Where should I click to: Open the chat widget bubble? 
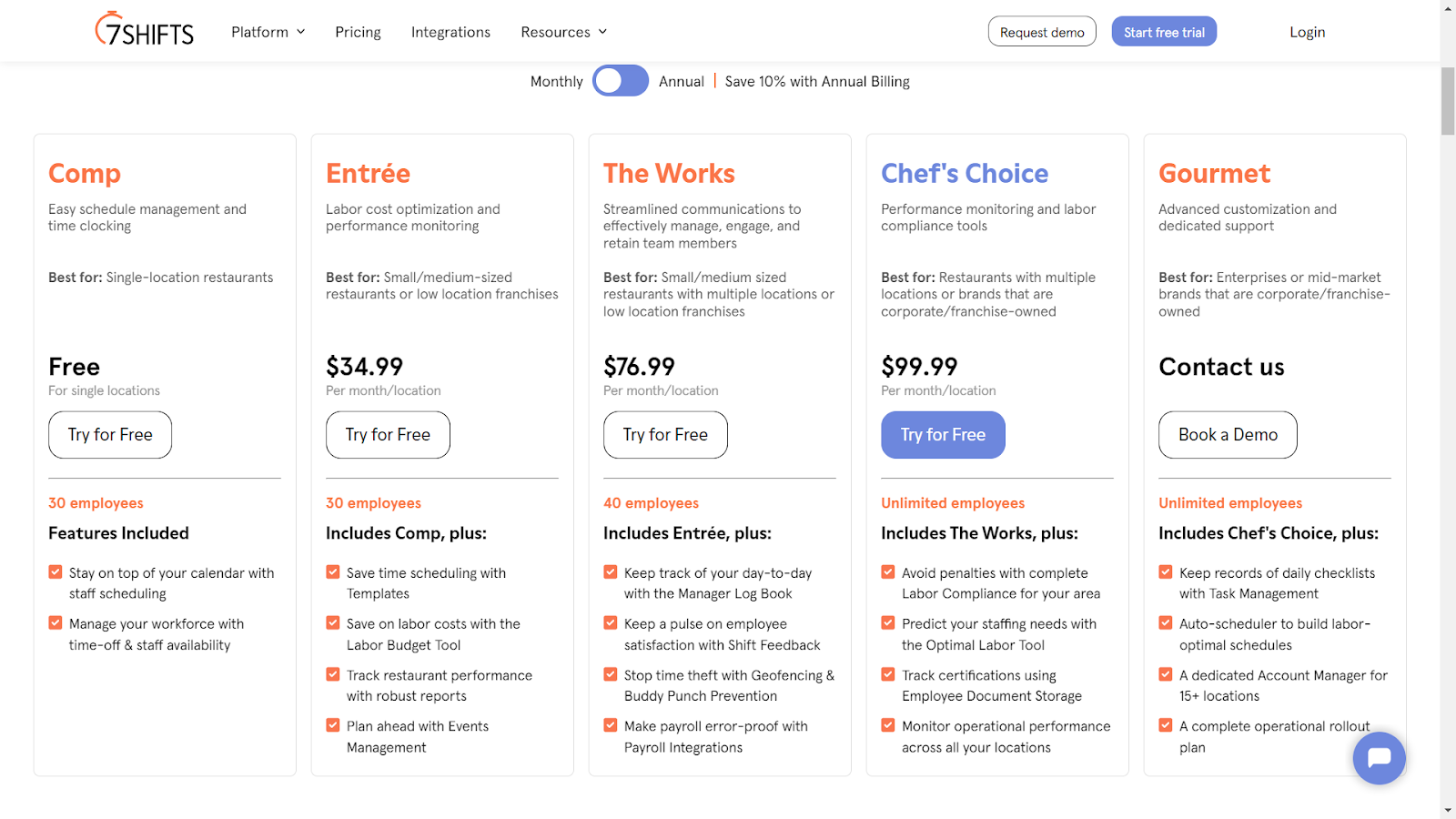click(1378, 758)
